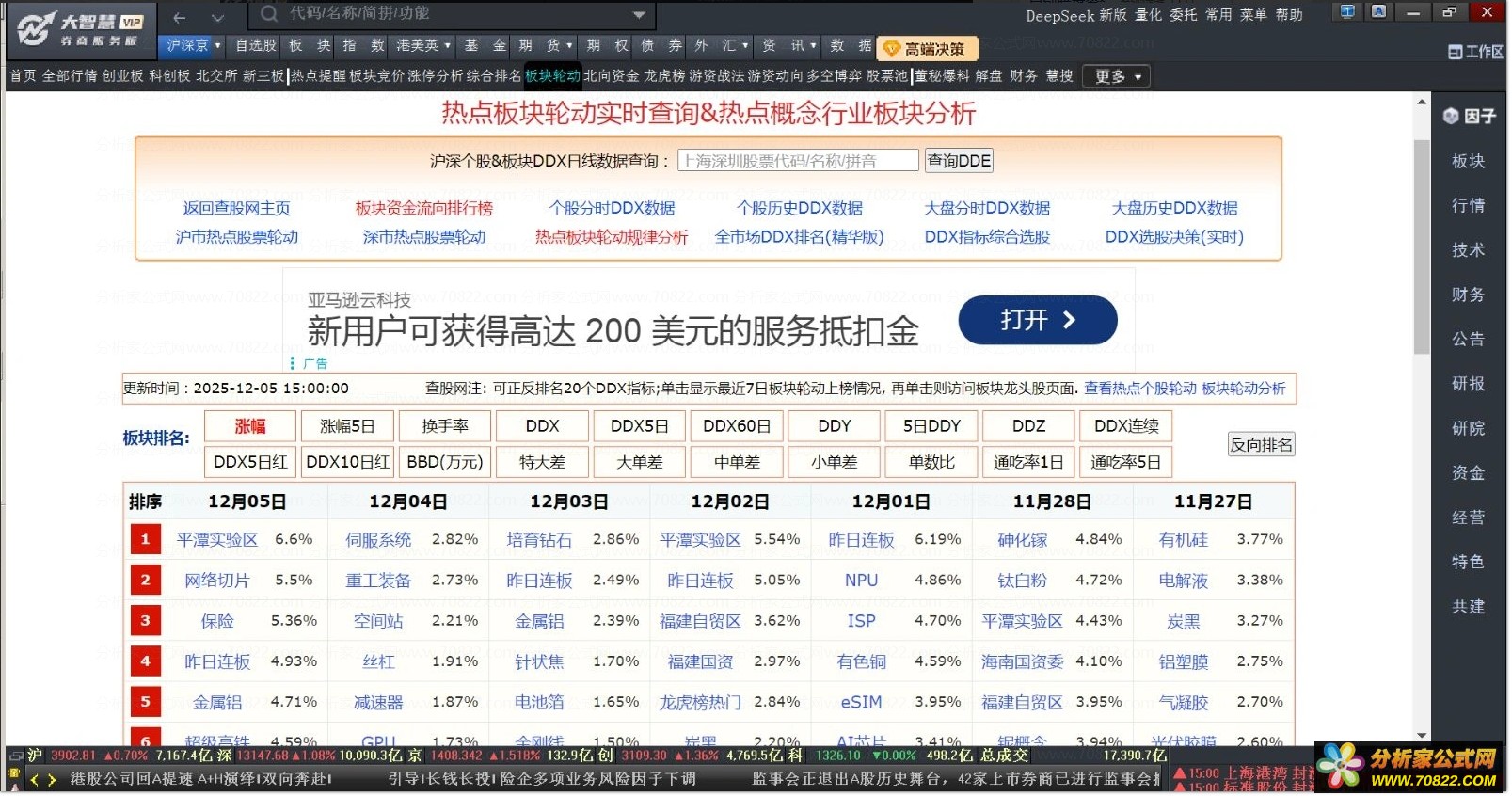Viewport: 1512px width, 796px height.
Task: Expand the 更多 dropdown
Action: [x=1117, y=76]
